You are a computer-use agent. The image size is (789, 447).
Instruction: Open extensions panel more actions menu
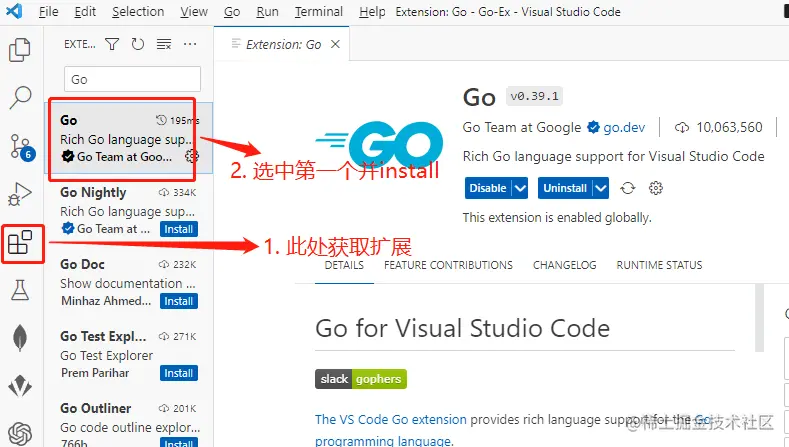190,44
